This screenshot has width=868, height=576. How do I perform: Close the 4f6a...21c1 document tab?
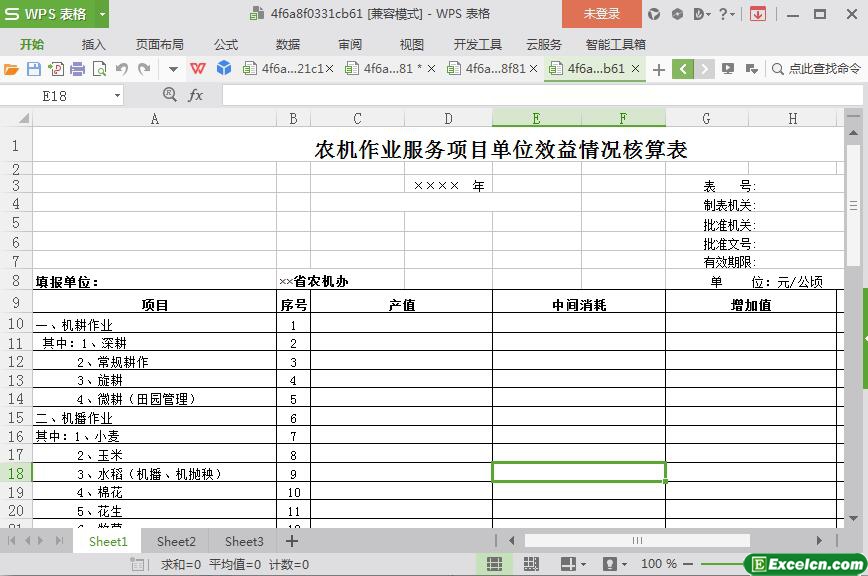329,69
